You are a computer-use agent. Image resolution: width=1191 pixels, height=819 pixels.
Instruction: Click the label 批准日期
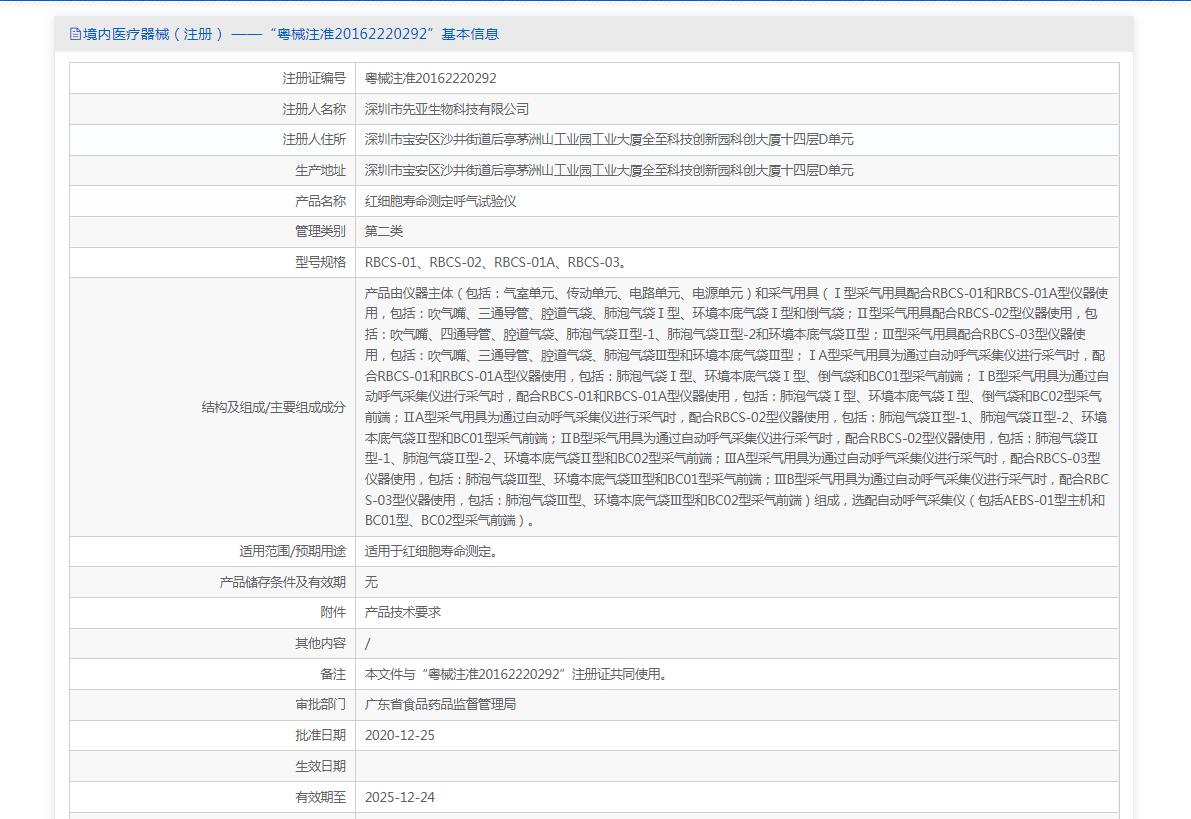click(321, 735)
